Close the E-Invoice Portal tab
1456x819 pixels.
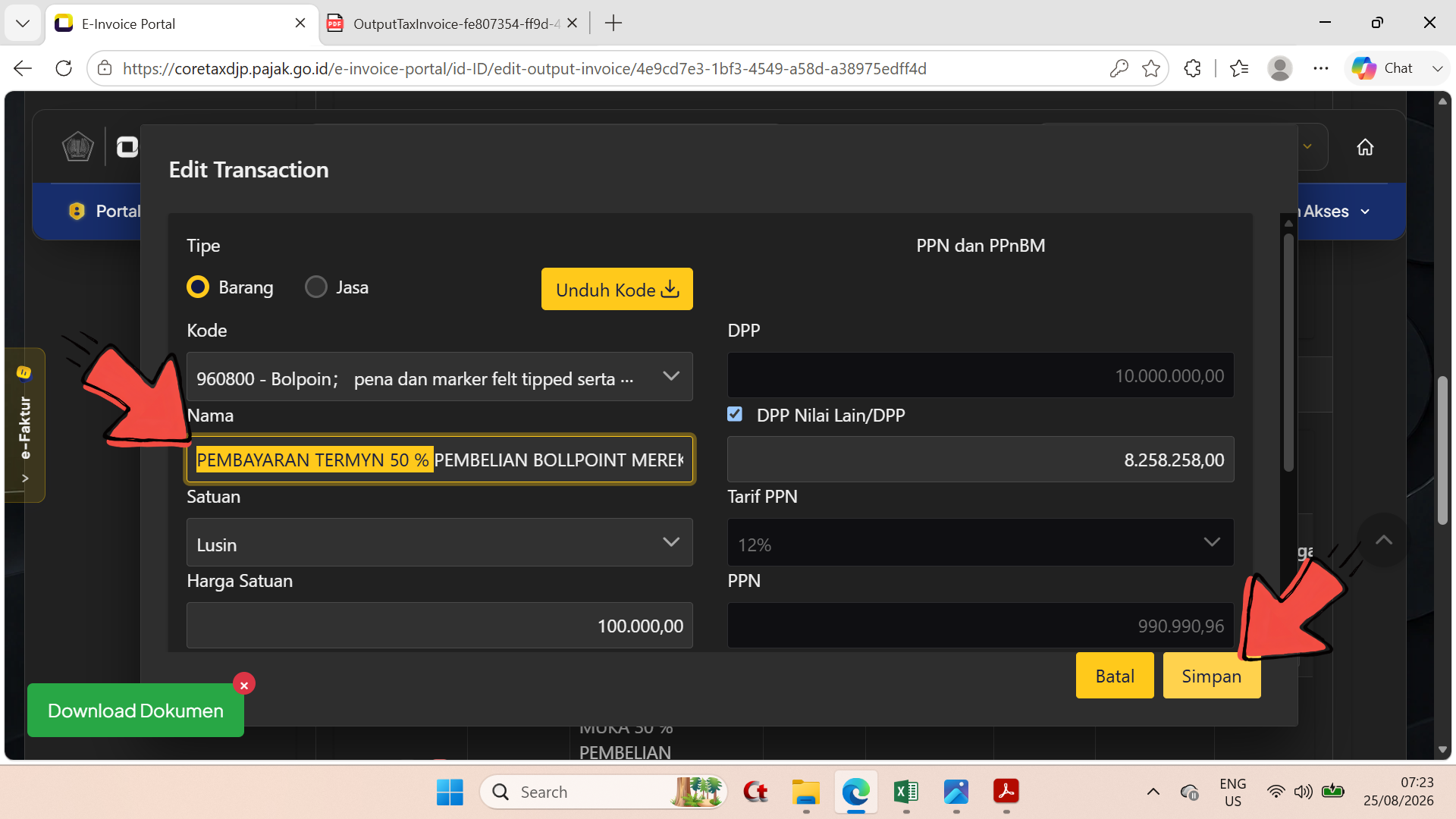(x=300, y=24)
